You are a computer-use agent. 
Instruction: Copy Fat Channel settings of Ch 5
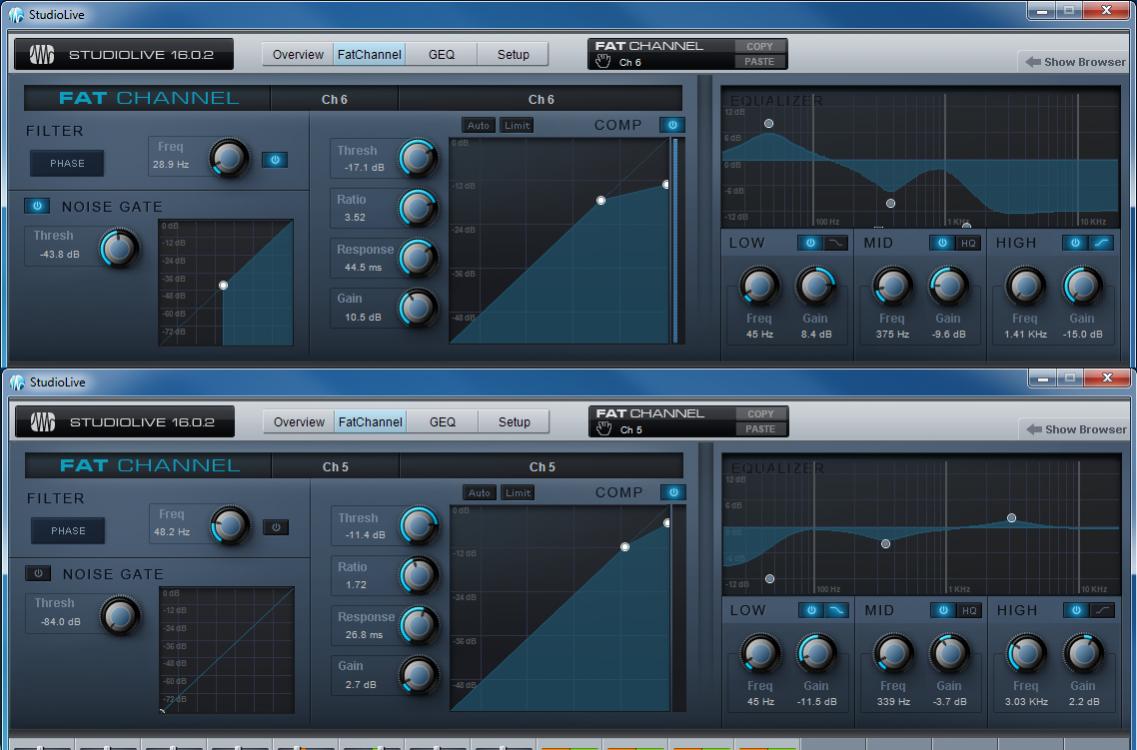tap(760, 414)
